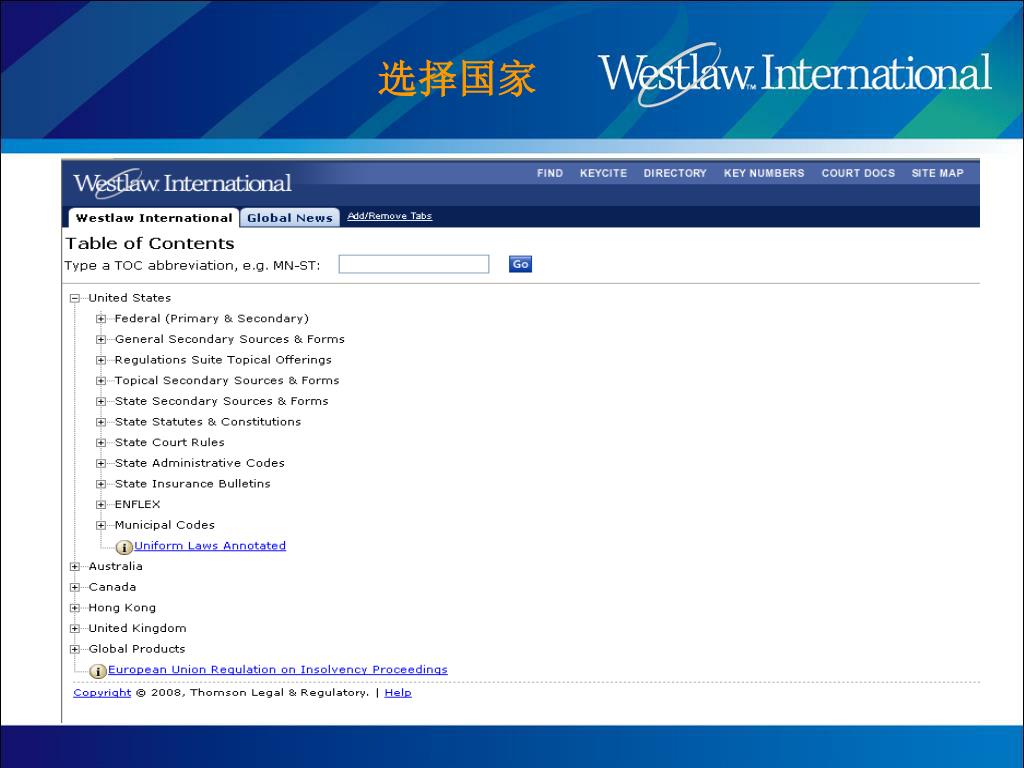Select Federal (Primary & Secondary) label

pos(212,319)
